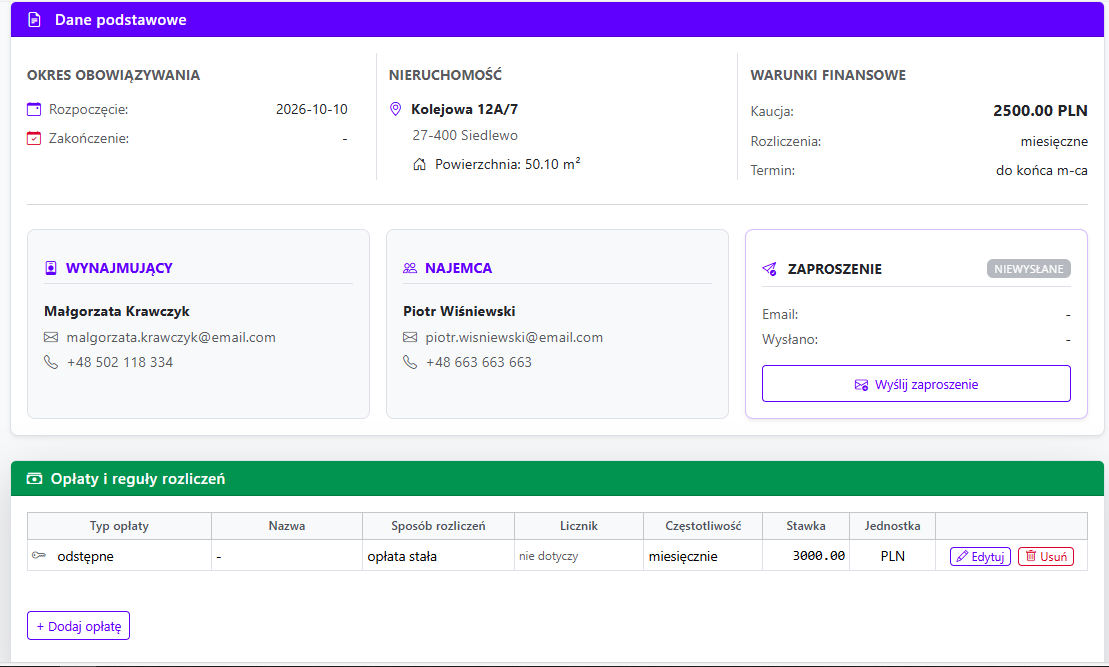The image size is (1109, 667).
Task: Click the Stawka column header
Action: point(806,526)
